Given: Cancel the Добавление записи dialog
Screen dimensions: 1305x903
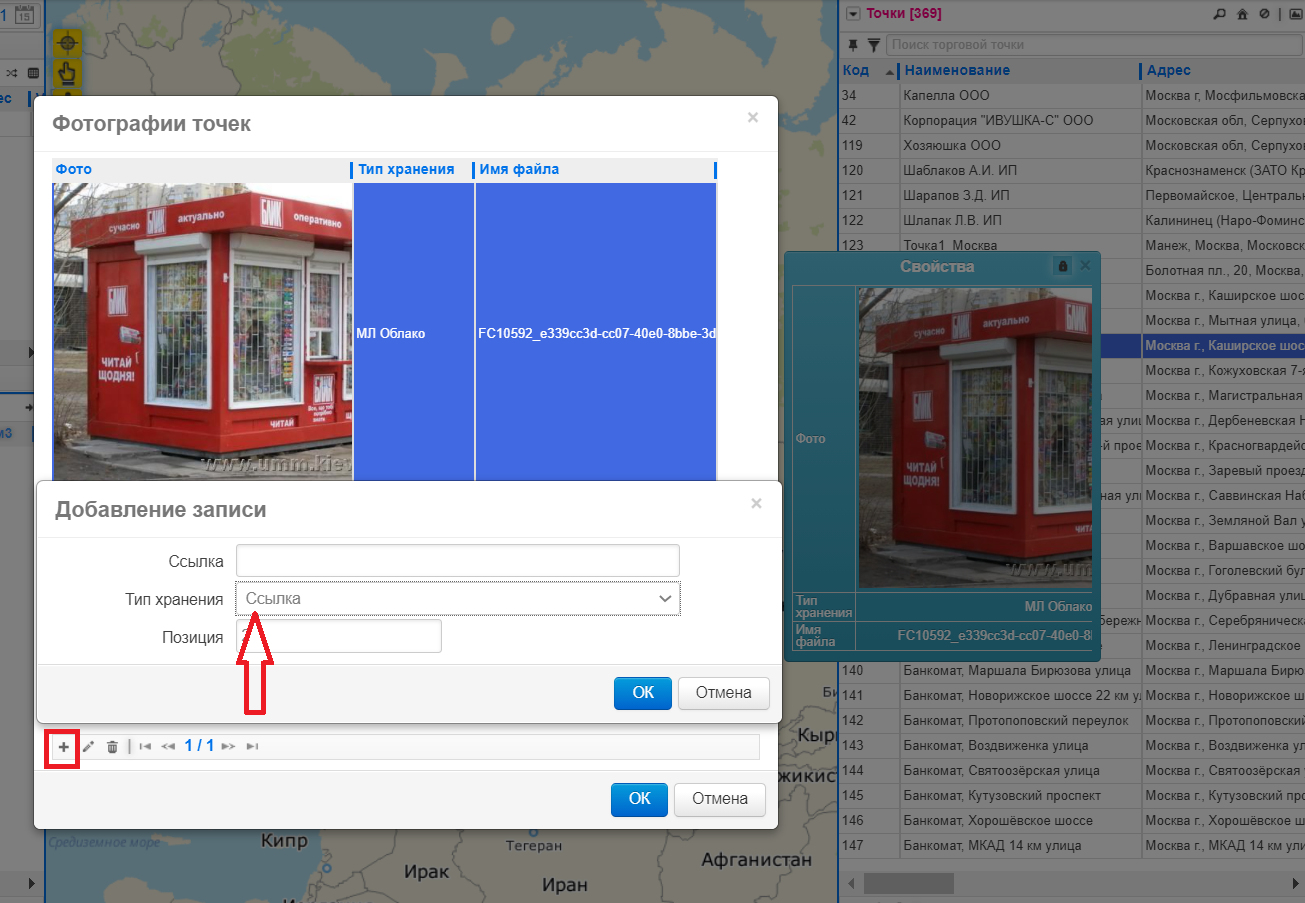Looking at the screenshot, I should (x=723, y=692).
